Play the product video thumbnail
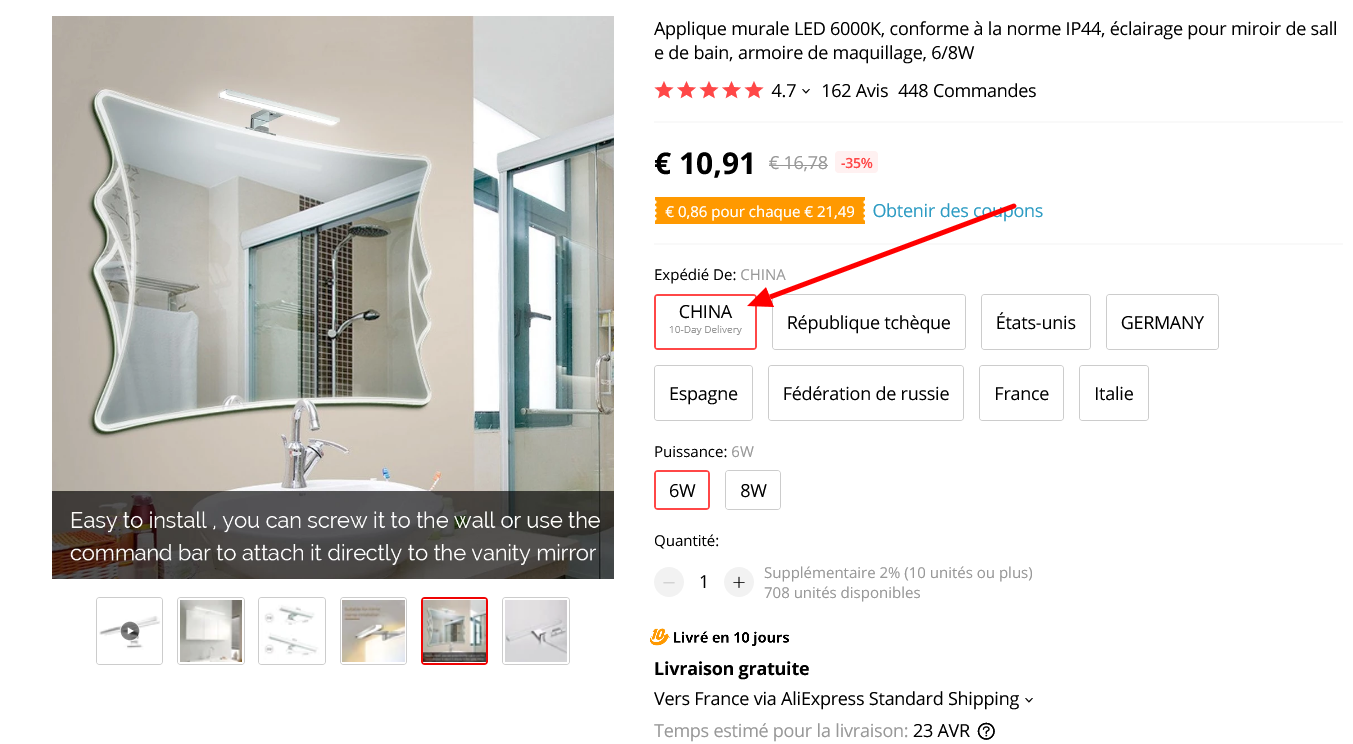Viewport: 1353px width, 744px height. pyautogui.click(x=130, y=631)
